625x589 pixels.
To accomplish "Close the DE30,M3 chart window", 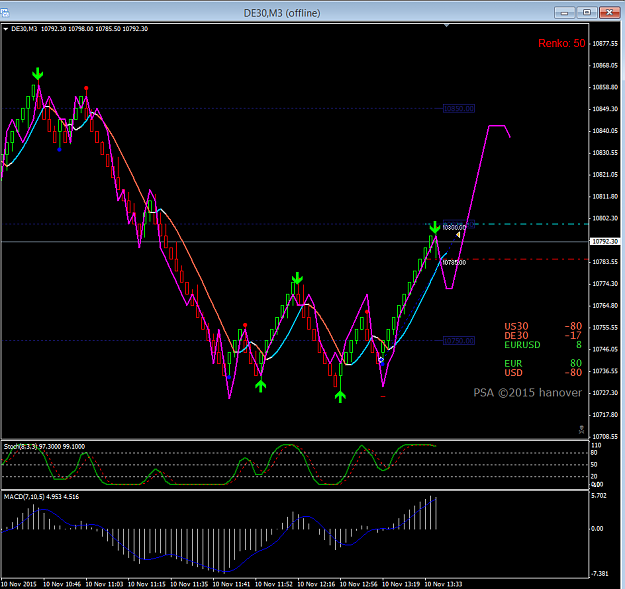I will click(x=609, y=13).
